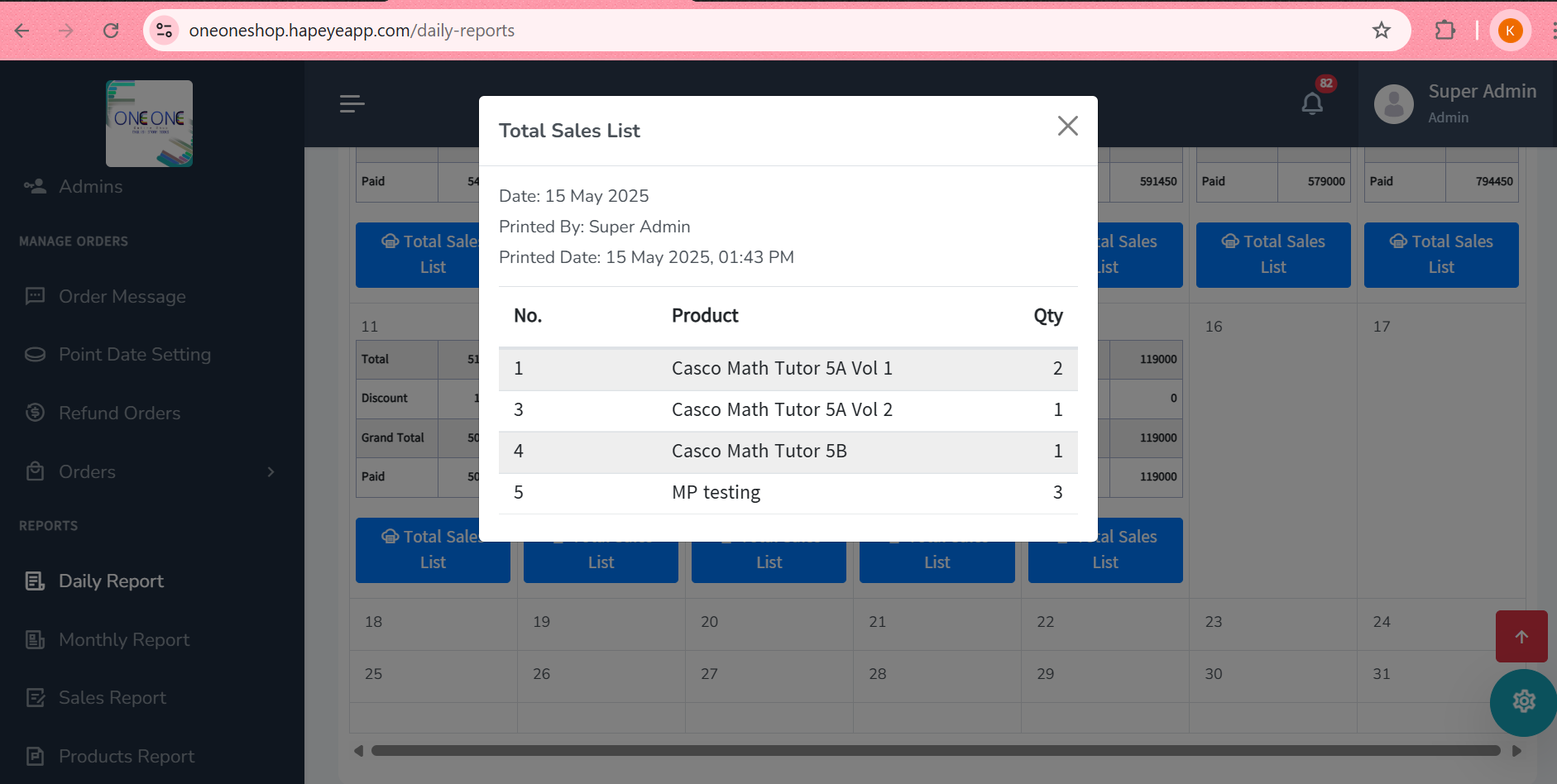This screenshot has width=1557, height=784.
Task: Open the Orders sidebar menu
Action: 87,471
